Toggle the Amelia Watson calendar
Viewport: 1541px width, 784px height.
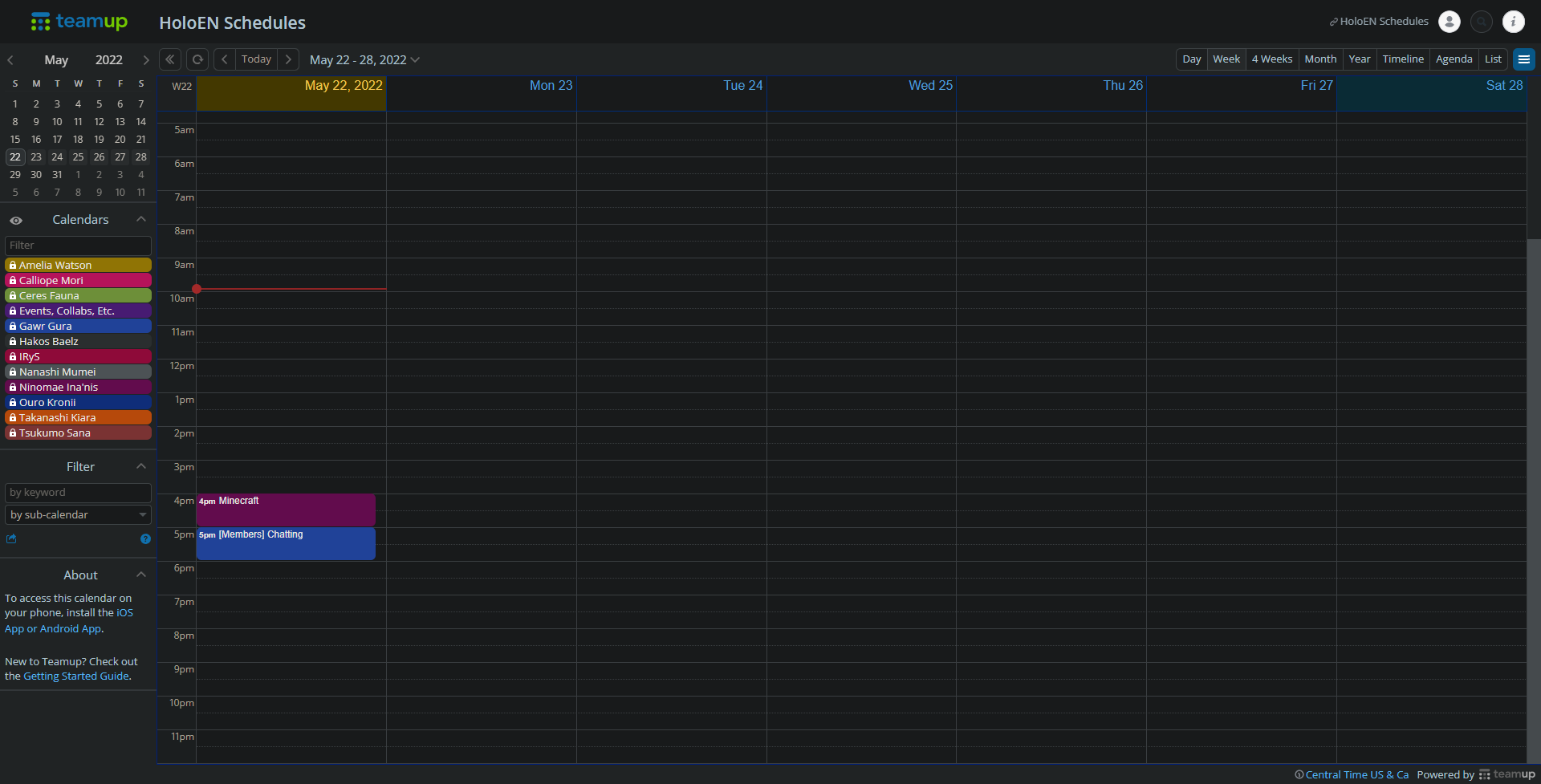tap(78, 265)
